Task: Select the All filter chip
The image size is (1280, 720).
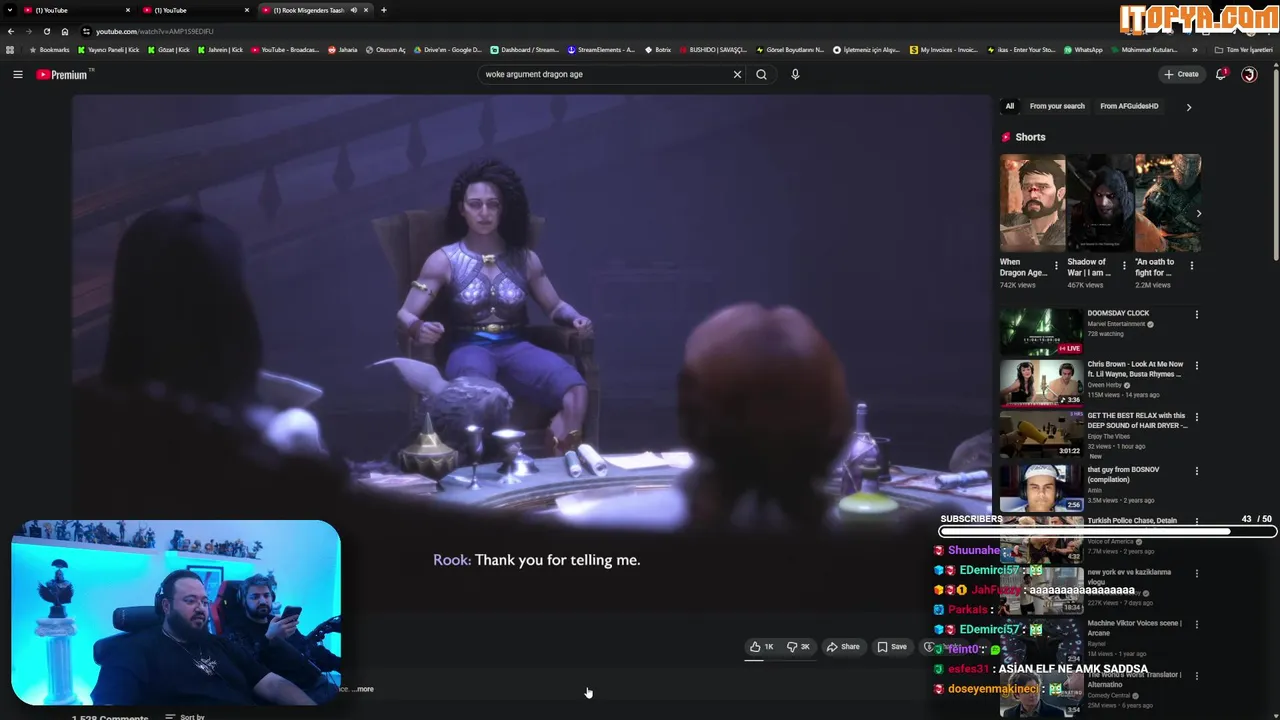Action: click(x=1009, y=106)
